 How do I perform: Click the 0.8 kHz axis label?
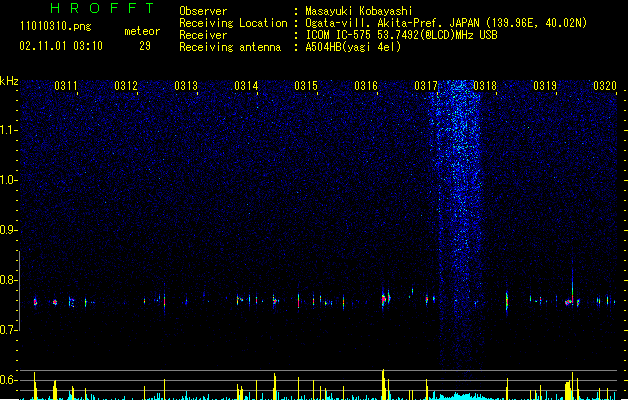8,280
